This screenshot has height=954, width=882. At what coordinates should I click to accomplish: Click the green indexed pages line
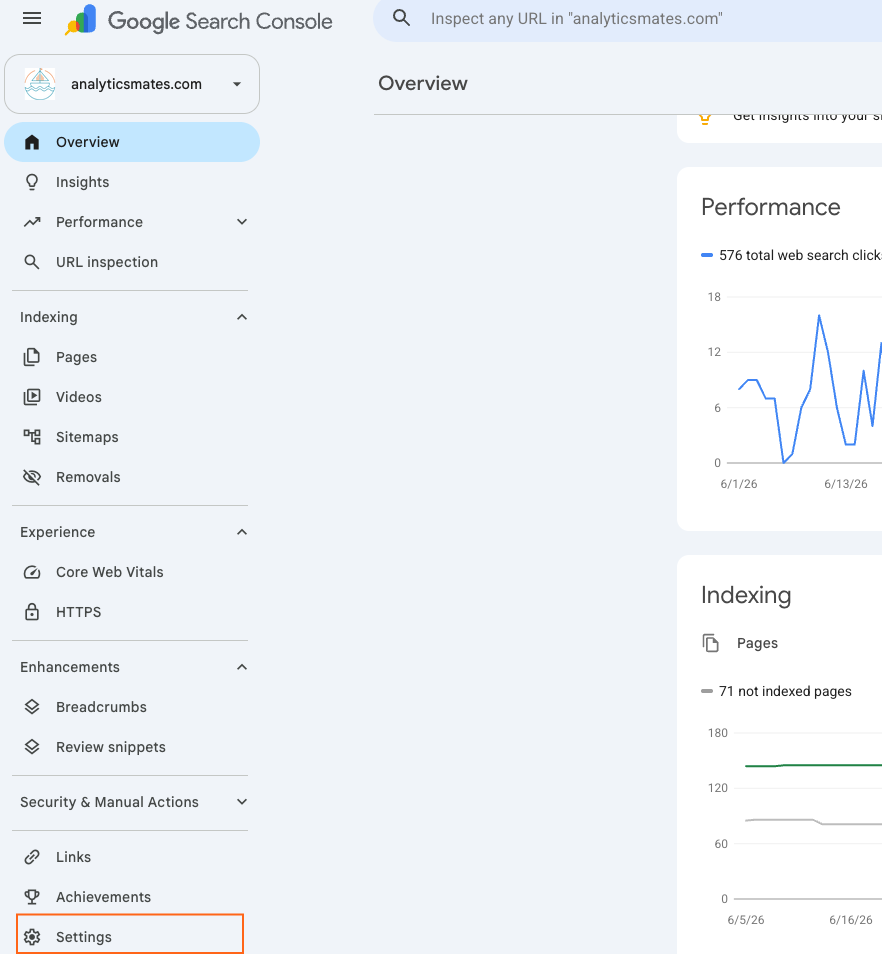pos(815,765)
